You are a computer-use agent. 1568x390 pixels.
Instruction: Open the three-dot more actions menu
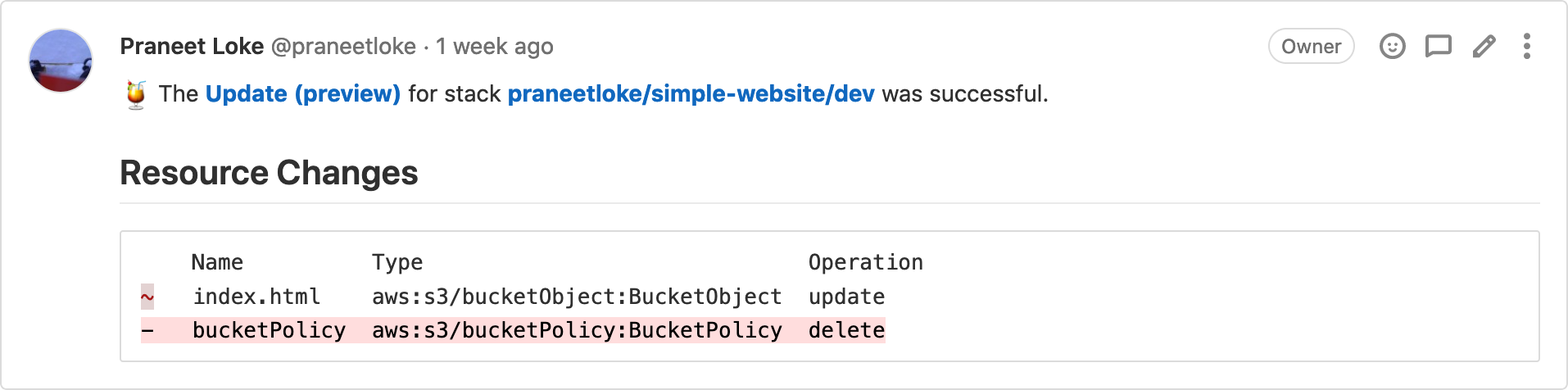tap(1526, 47)
